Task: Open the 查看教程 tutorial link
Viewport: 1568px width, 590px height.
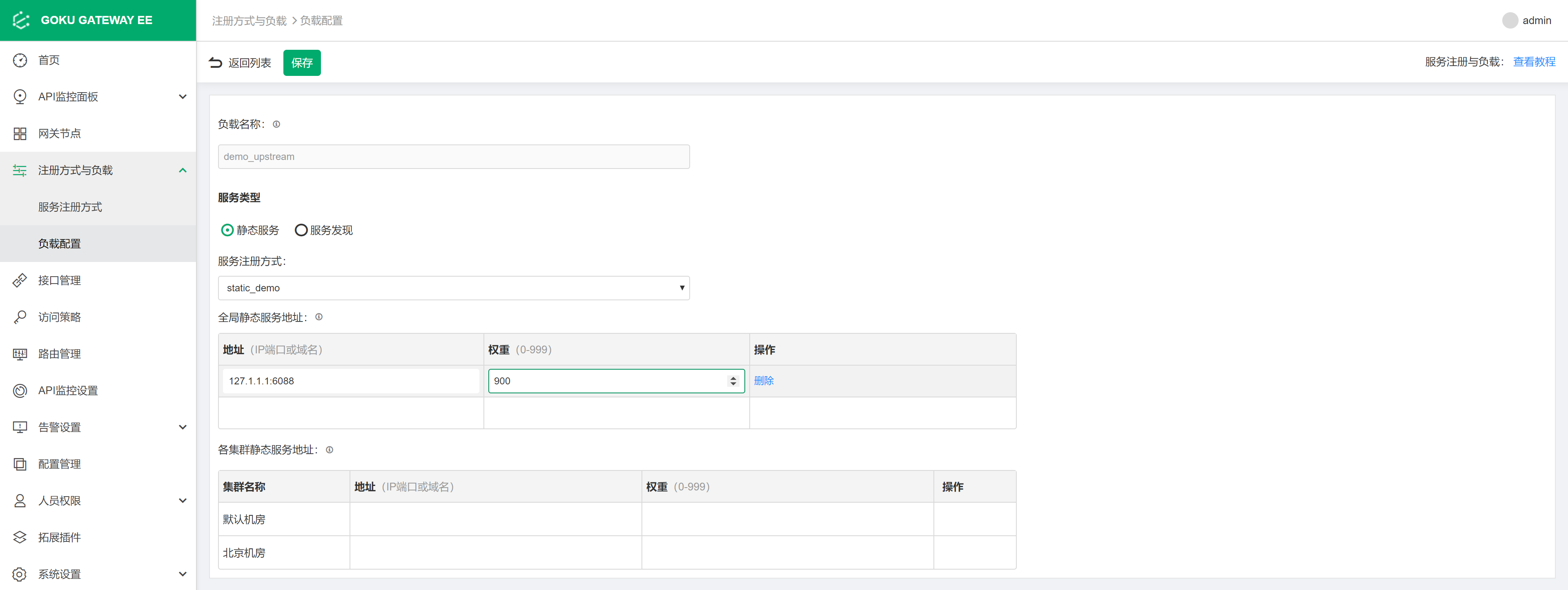Action: click(1534, 62)
